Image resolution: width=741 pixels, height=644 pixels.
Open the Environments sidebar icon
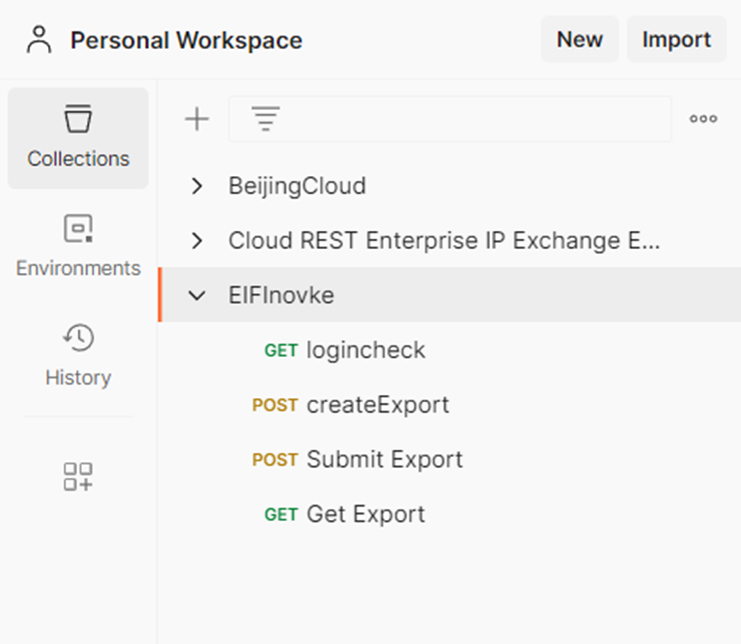[x=78, y=228]
